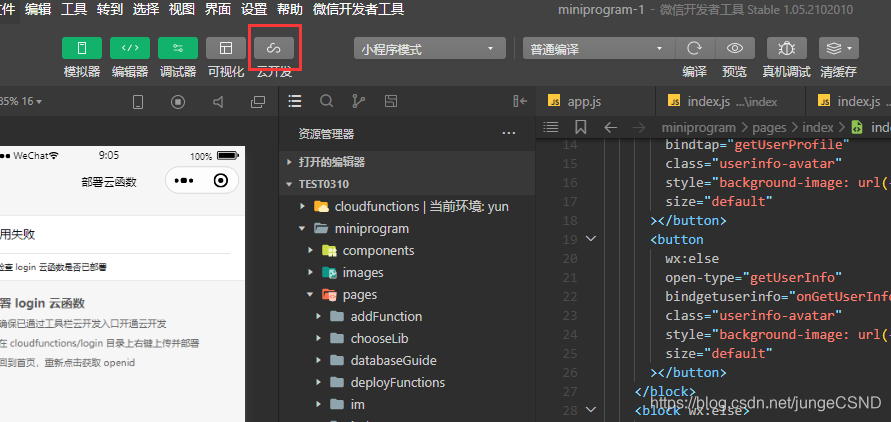Click the breadcrumb bookmark icon
Screen dimensions: 891x422
(x=580, y=127)
